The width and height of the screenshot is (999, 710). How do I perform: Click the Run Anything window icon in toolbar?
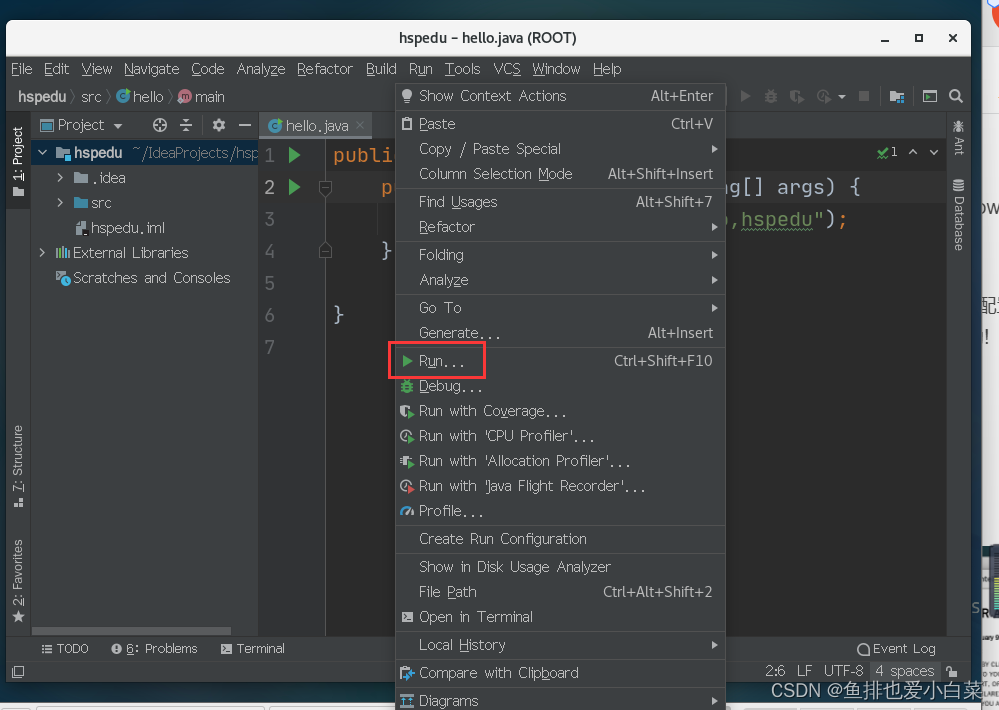click(x=930, y=96)
